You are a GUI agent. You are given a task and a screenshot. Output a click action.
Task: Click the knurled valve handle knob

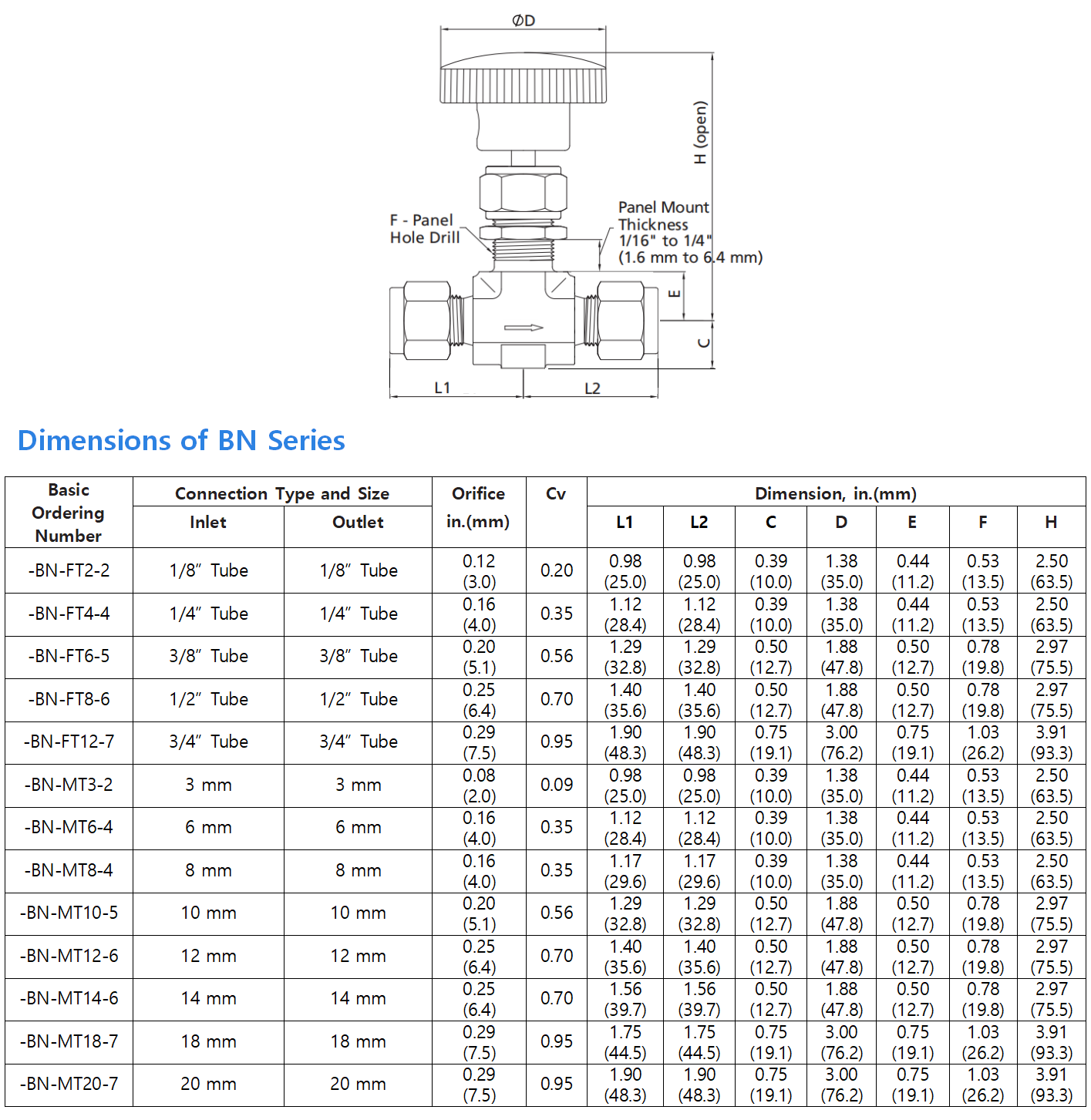523,79
